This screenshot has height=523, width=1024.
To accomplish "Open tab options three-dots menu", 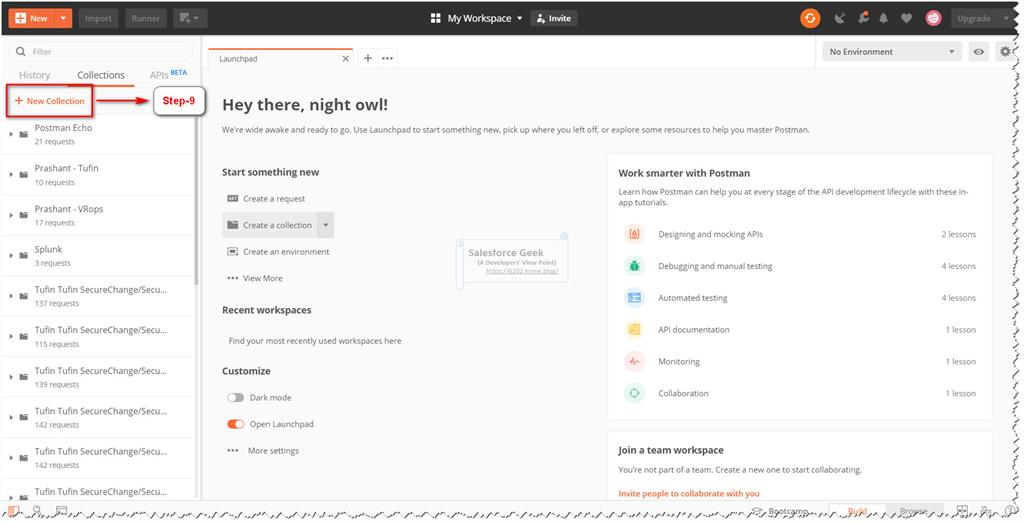I will pos(387,58).
